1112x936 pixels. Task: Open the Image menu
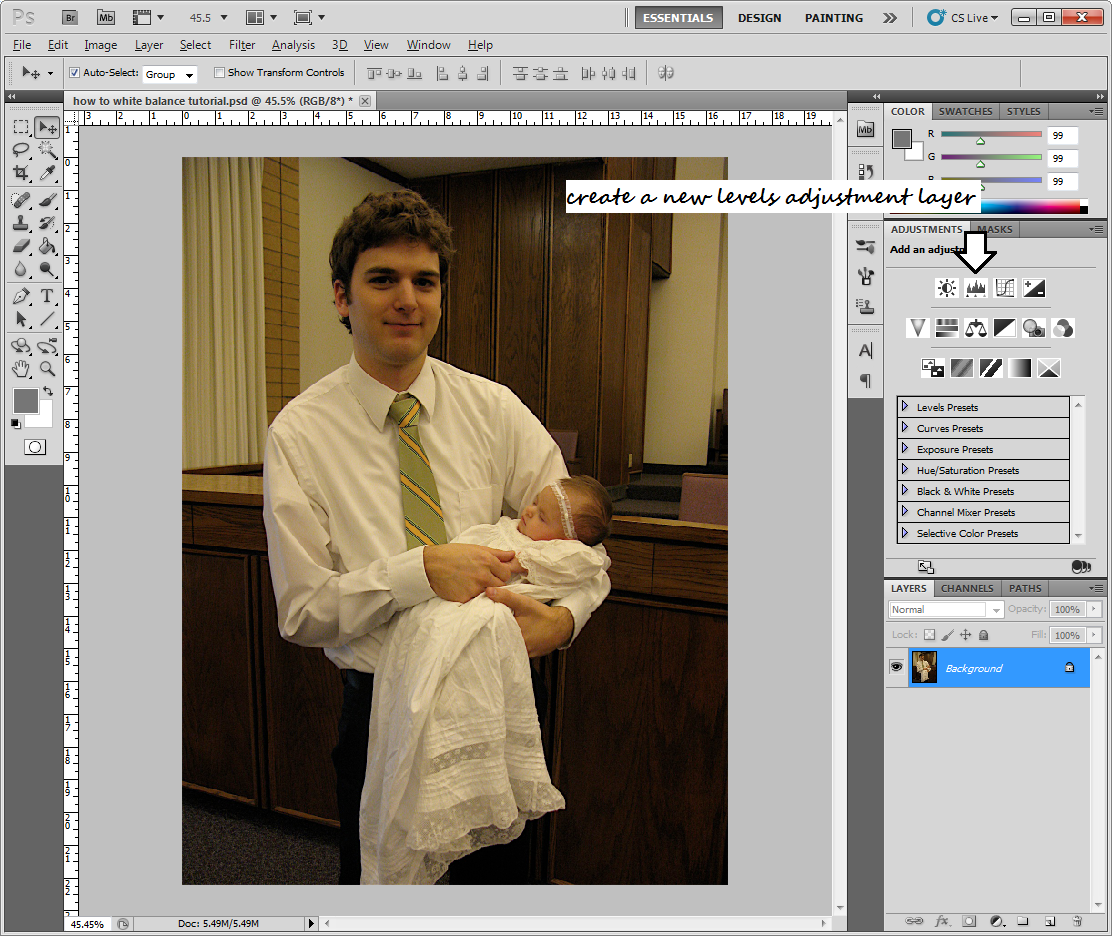[x=101, y=45]
